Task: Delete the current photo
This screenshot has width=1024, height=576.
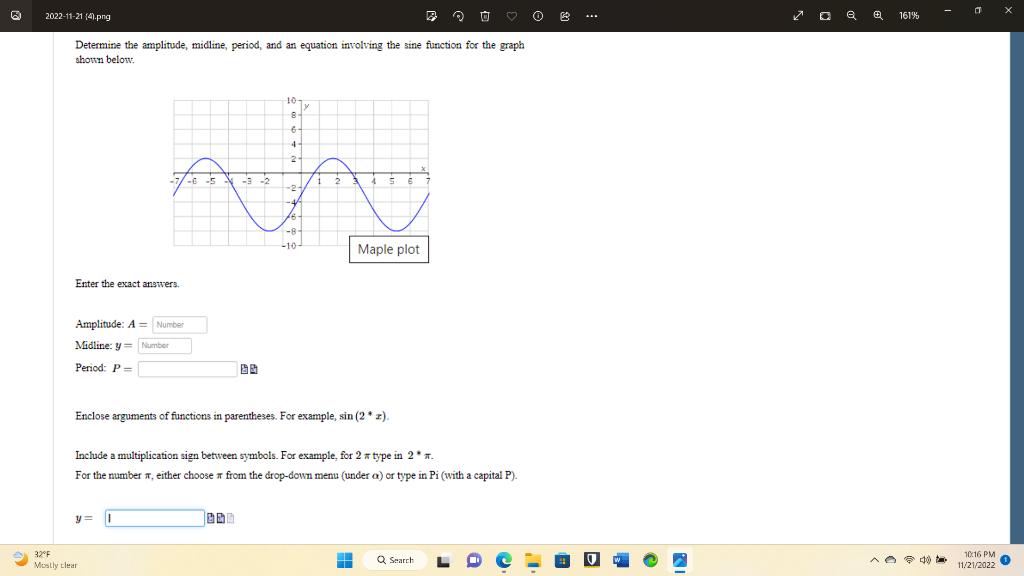Action: coord(486,16)
